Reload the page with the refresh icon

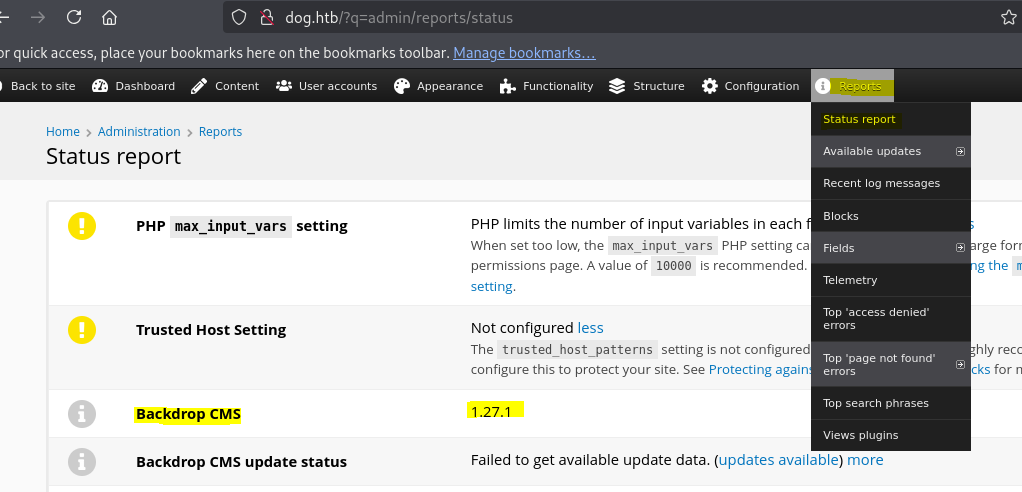pos(74,17)
